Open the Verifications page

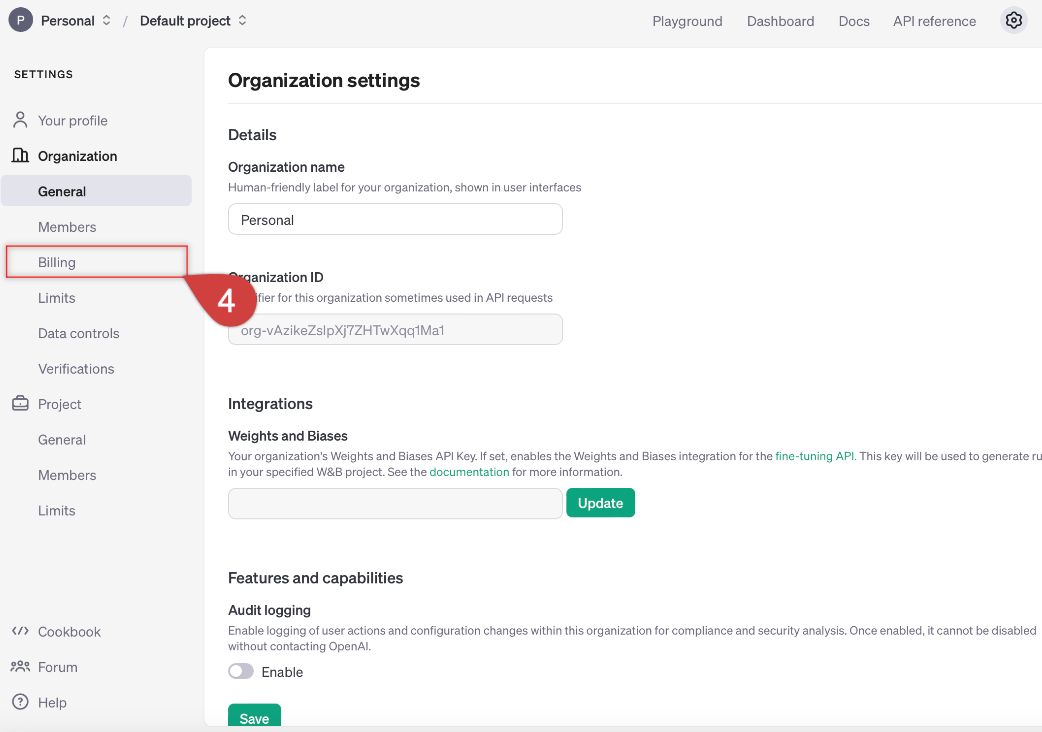coord(76,369)
